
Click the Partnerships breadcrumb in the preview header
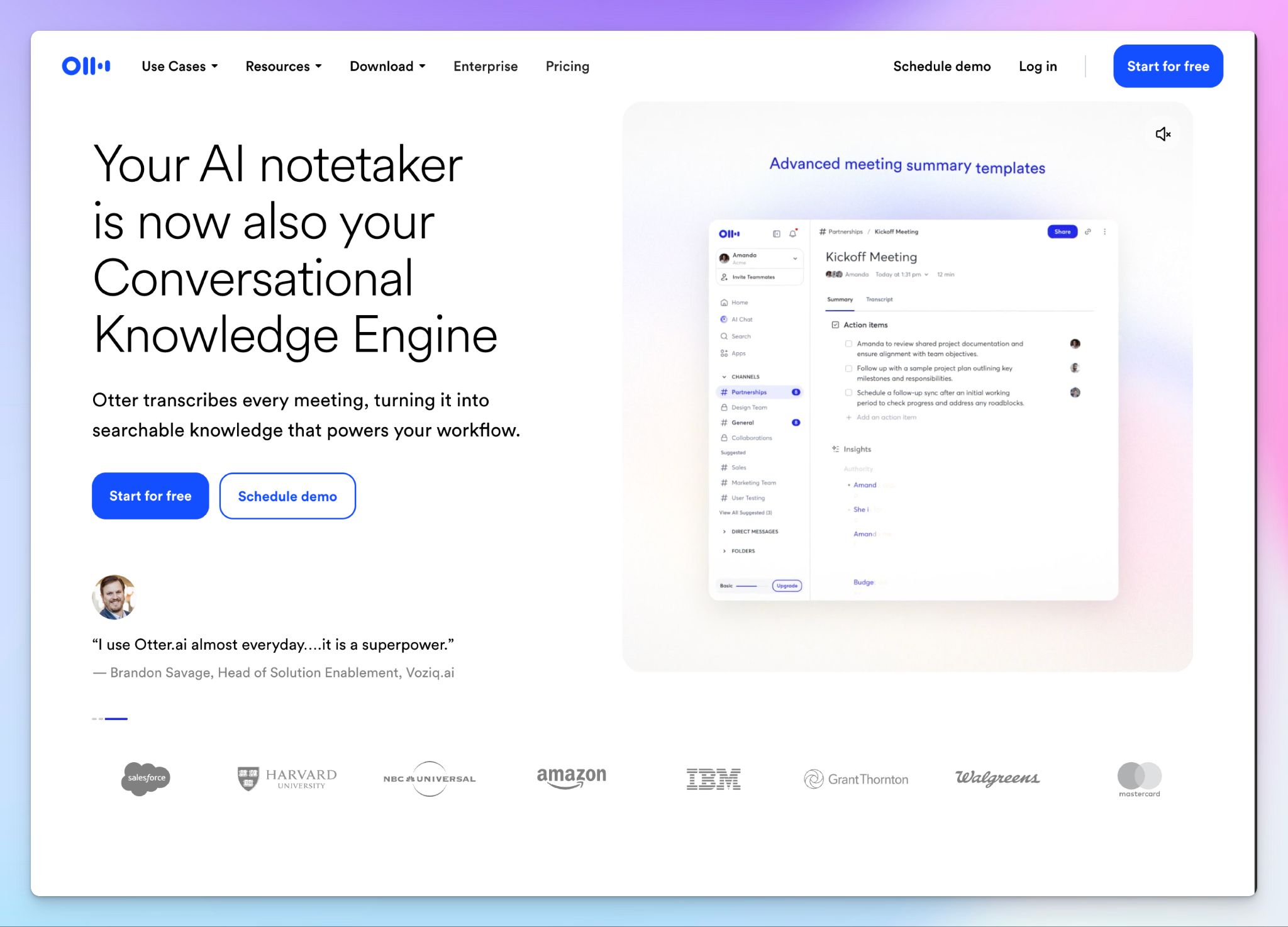pyautogui.click(x=841, y=231)
